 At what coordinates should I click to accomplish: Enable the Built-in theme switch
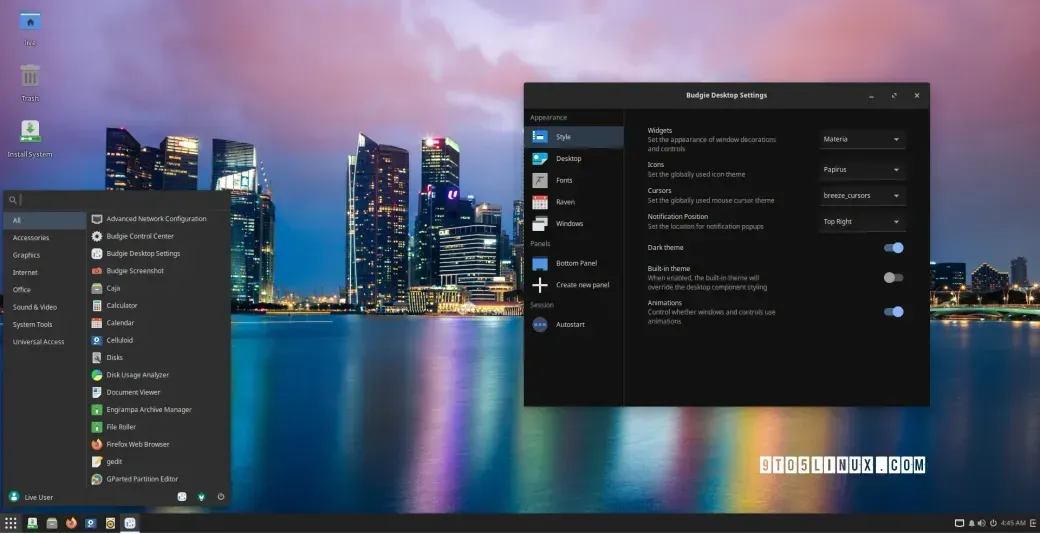(893, 277)
